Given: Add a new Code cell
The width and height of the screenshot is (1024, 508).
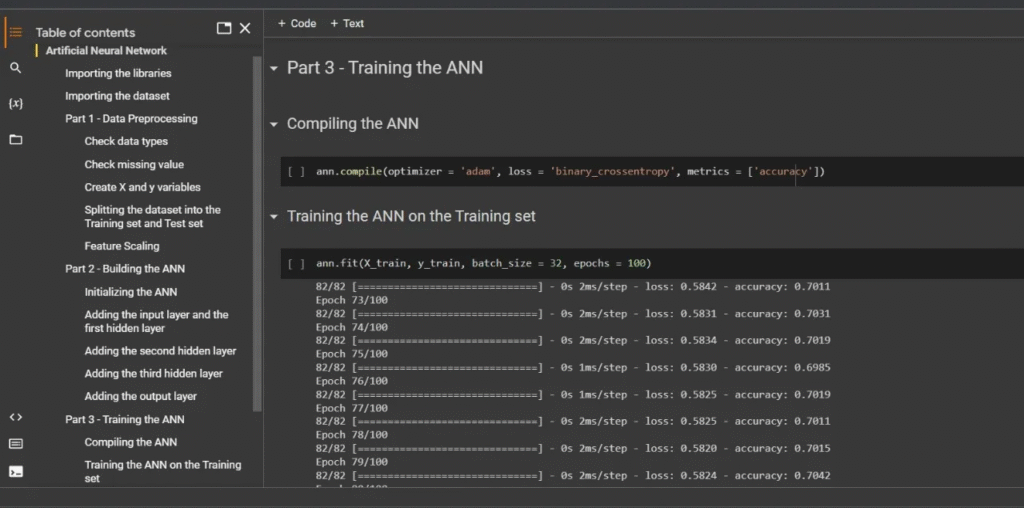Looking at the screenshot, I should point(297,23).
